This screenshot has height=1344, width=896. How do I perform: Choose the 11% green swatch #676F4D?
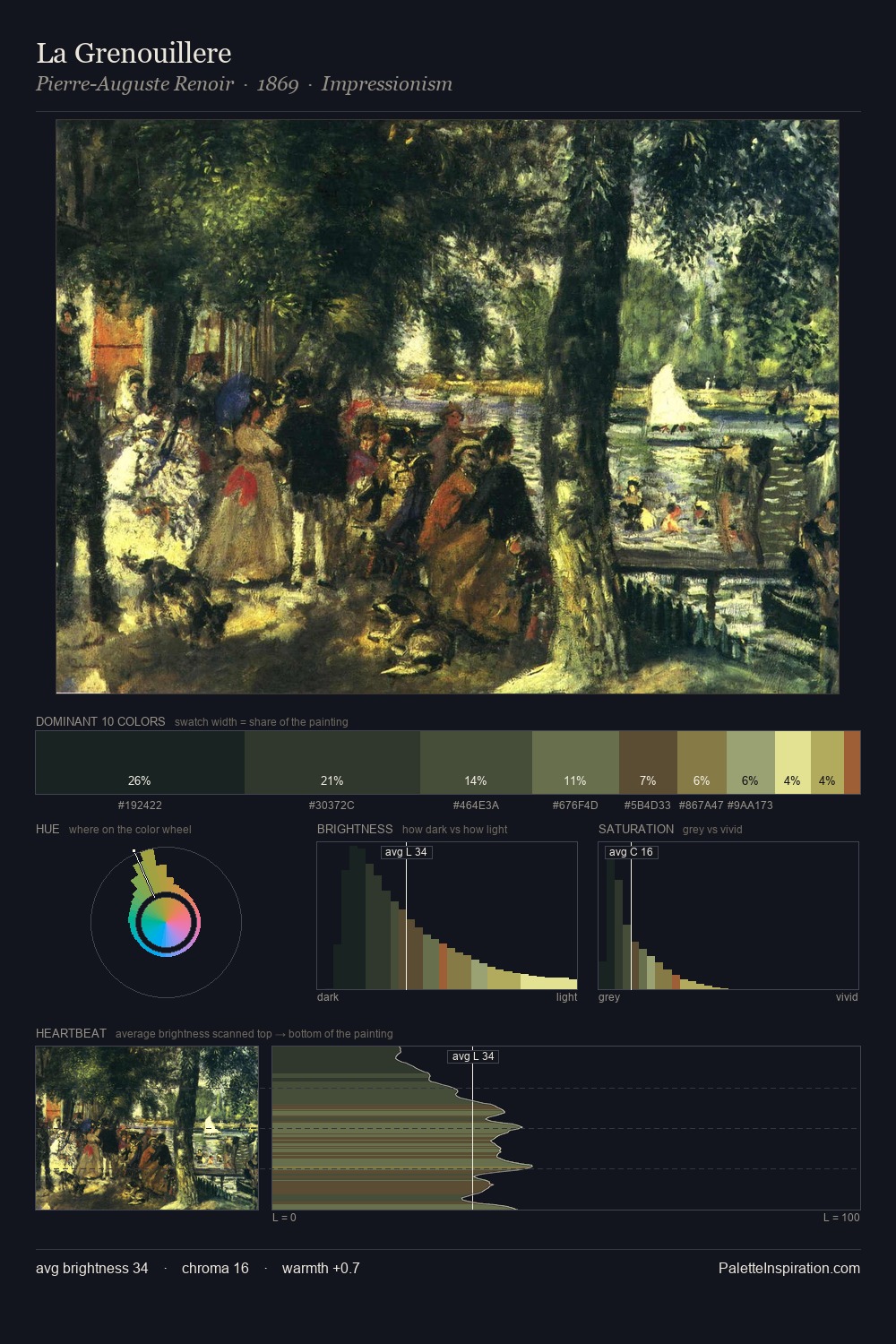coord(575,762)
